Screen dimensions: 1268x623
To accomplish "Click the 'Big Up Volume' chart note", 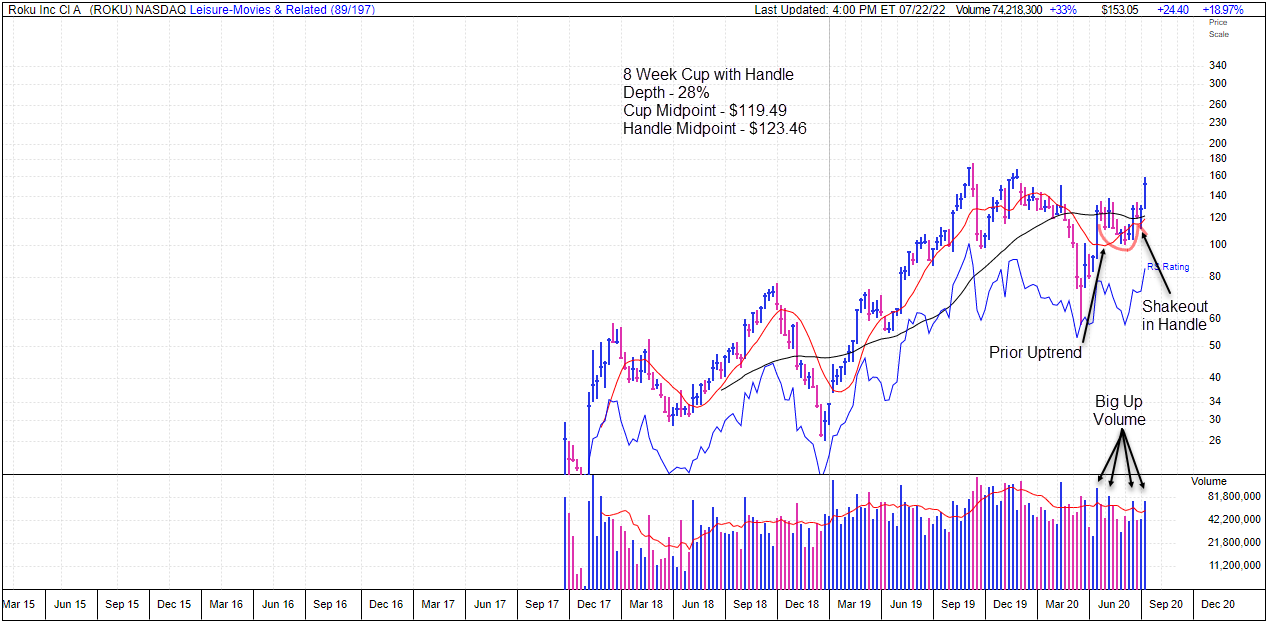I will coord(1119,410).
